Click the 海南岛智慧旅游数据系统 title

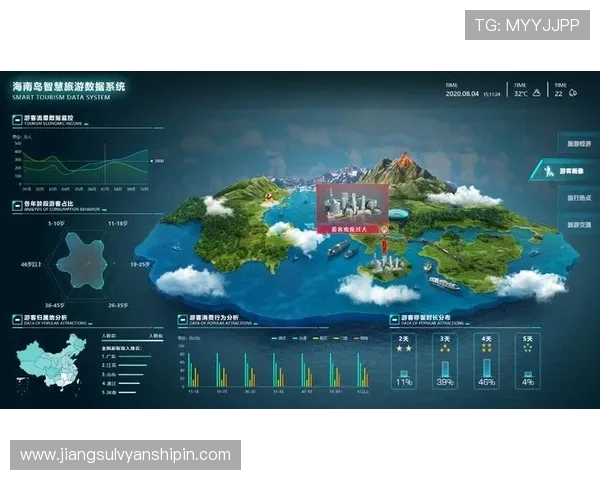69,87
